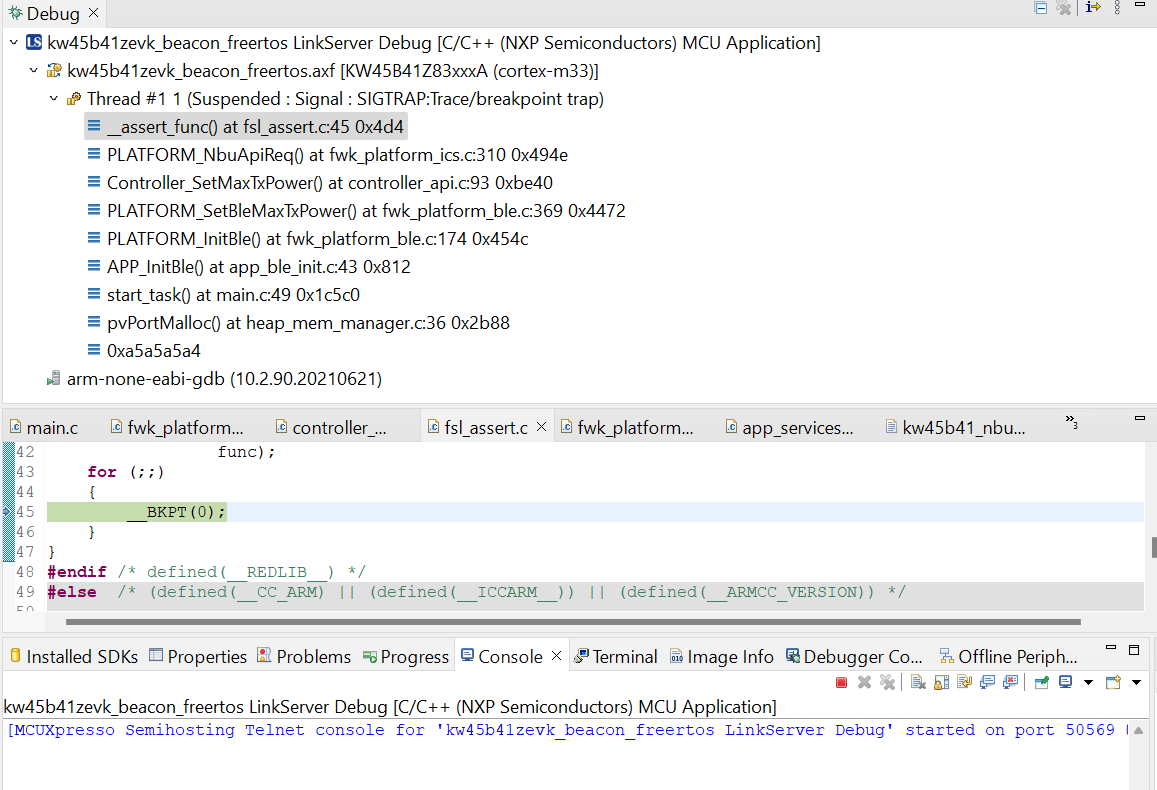Screen dimensions: 1157x790
Task: Collapse the kw45b41zevk_beacon_freertos.axf node
Action: [33, 70]
